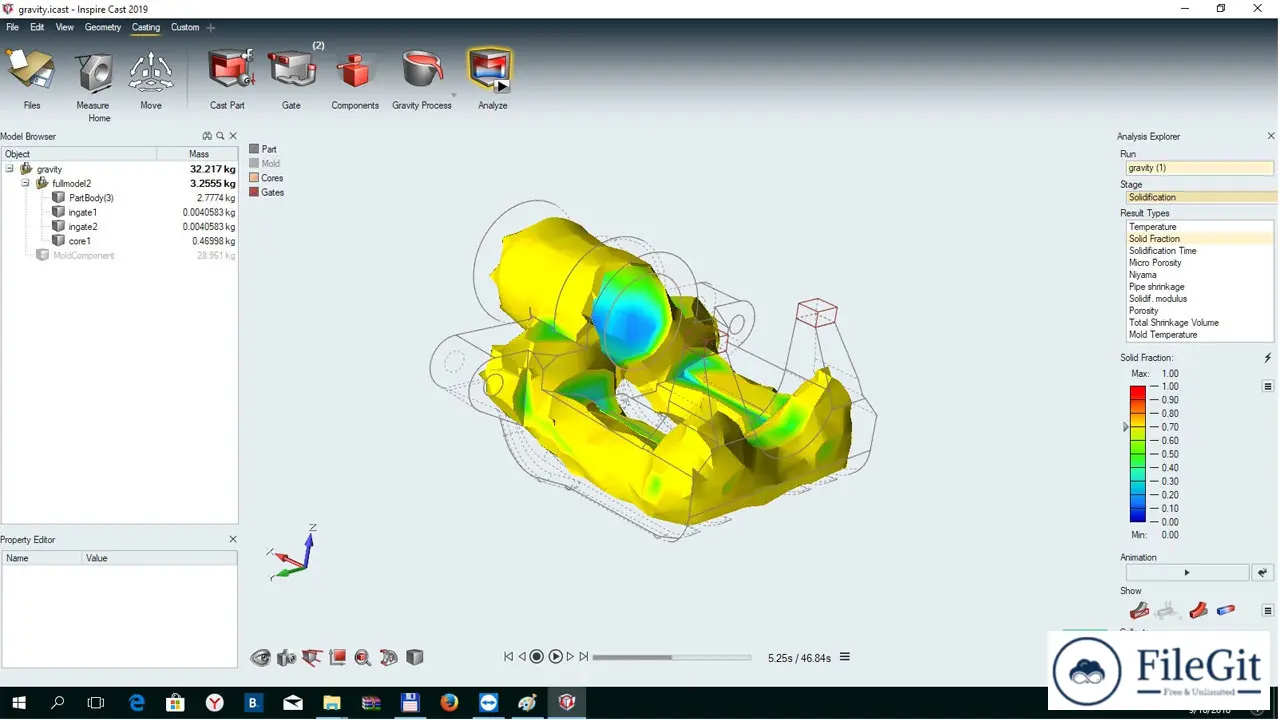The height and width of the screenshot is (720, 1280).
Task: Click the Cast Part icon
Action: point(229,70)
